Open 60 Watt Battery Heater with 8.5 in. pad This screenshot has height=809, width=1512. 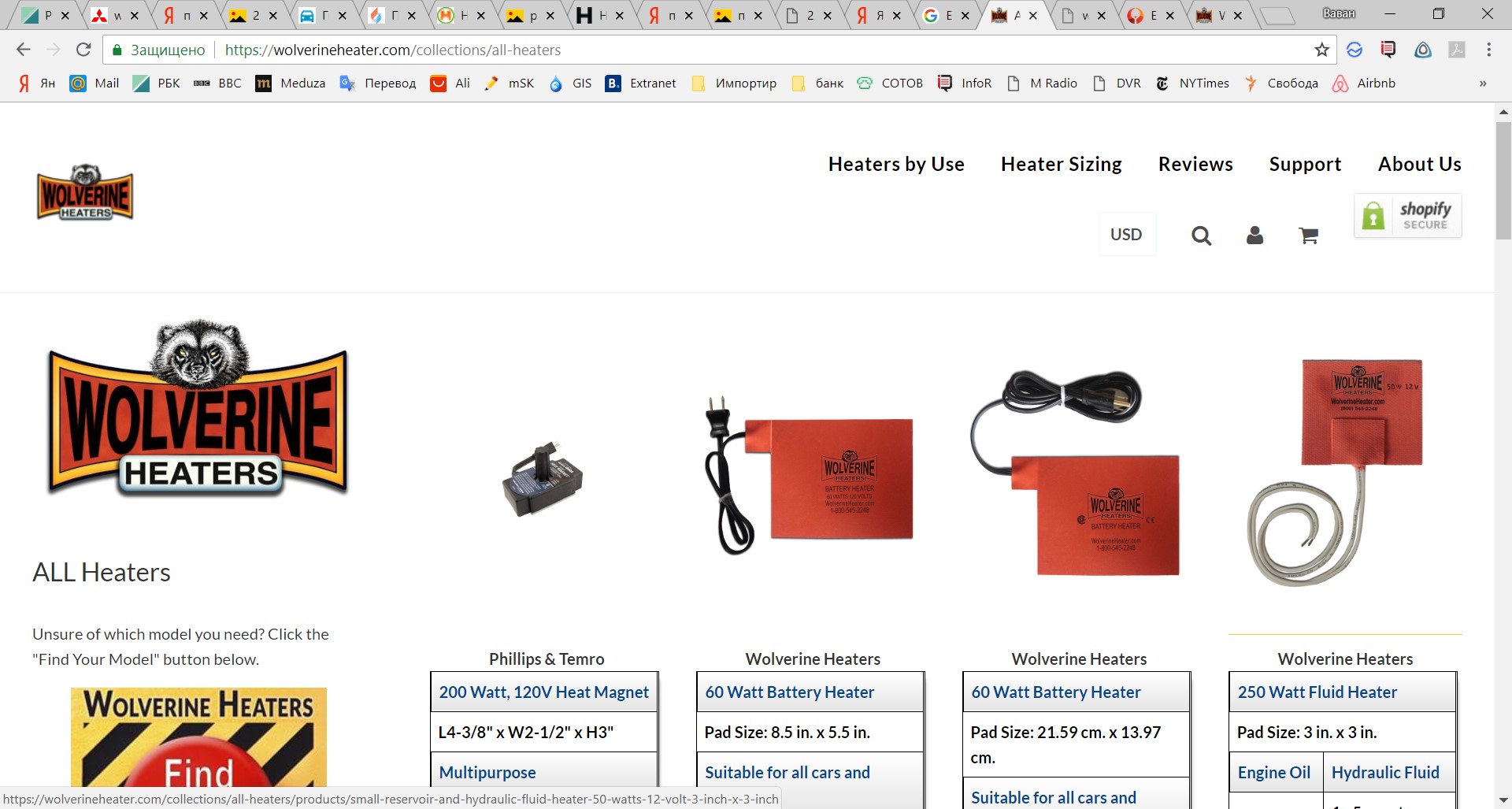[790, 692]
